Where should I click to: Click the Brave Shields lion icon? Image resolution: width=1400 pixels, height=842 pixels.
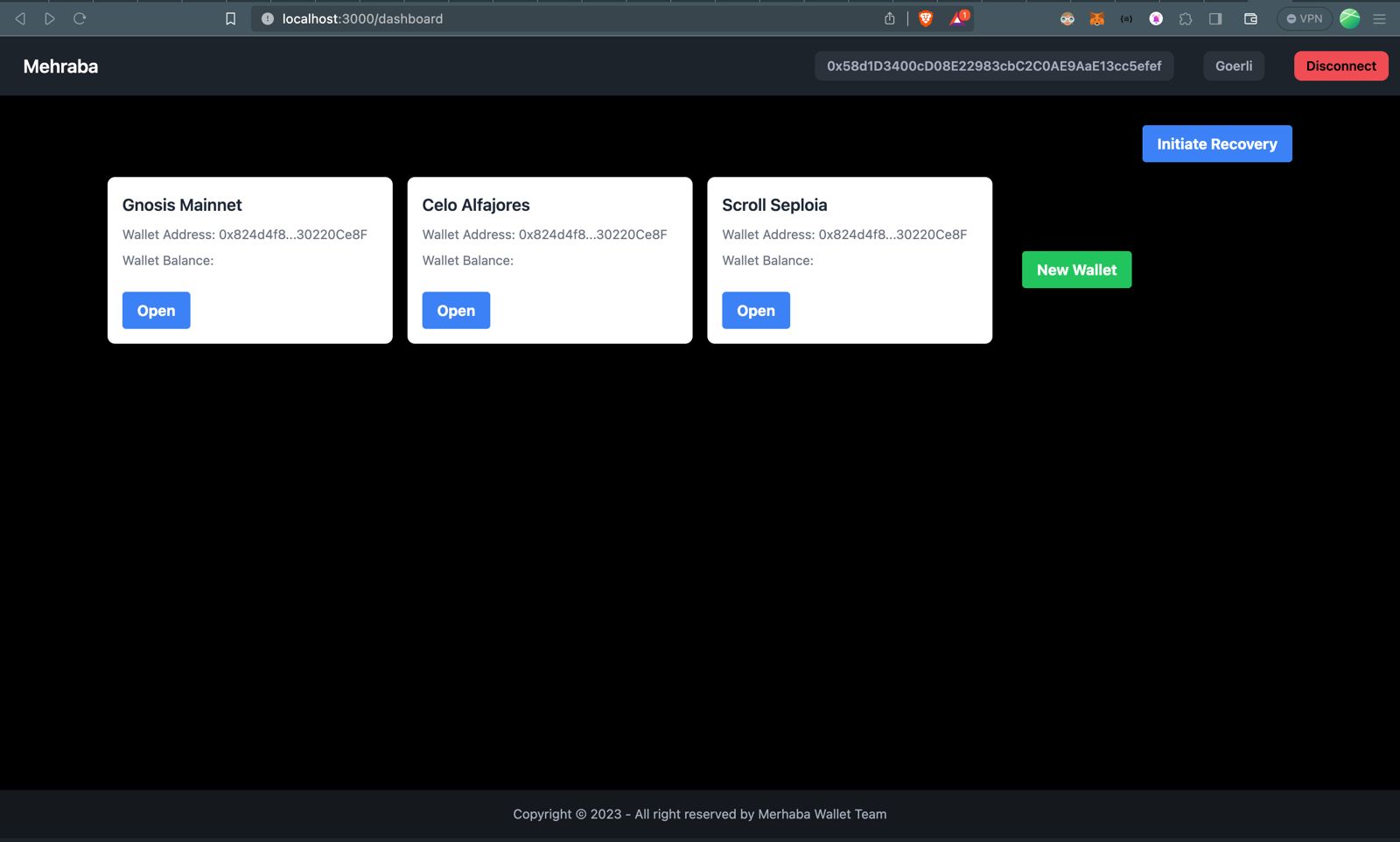coord(926,18)
